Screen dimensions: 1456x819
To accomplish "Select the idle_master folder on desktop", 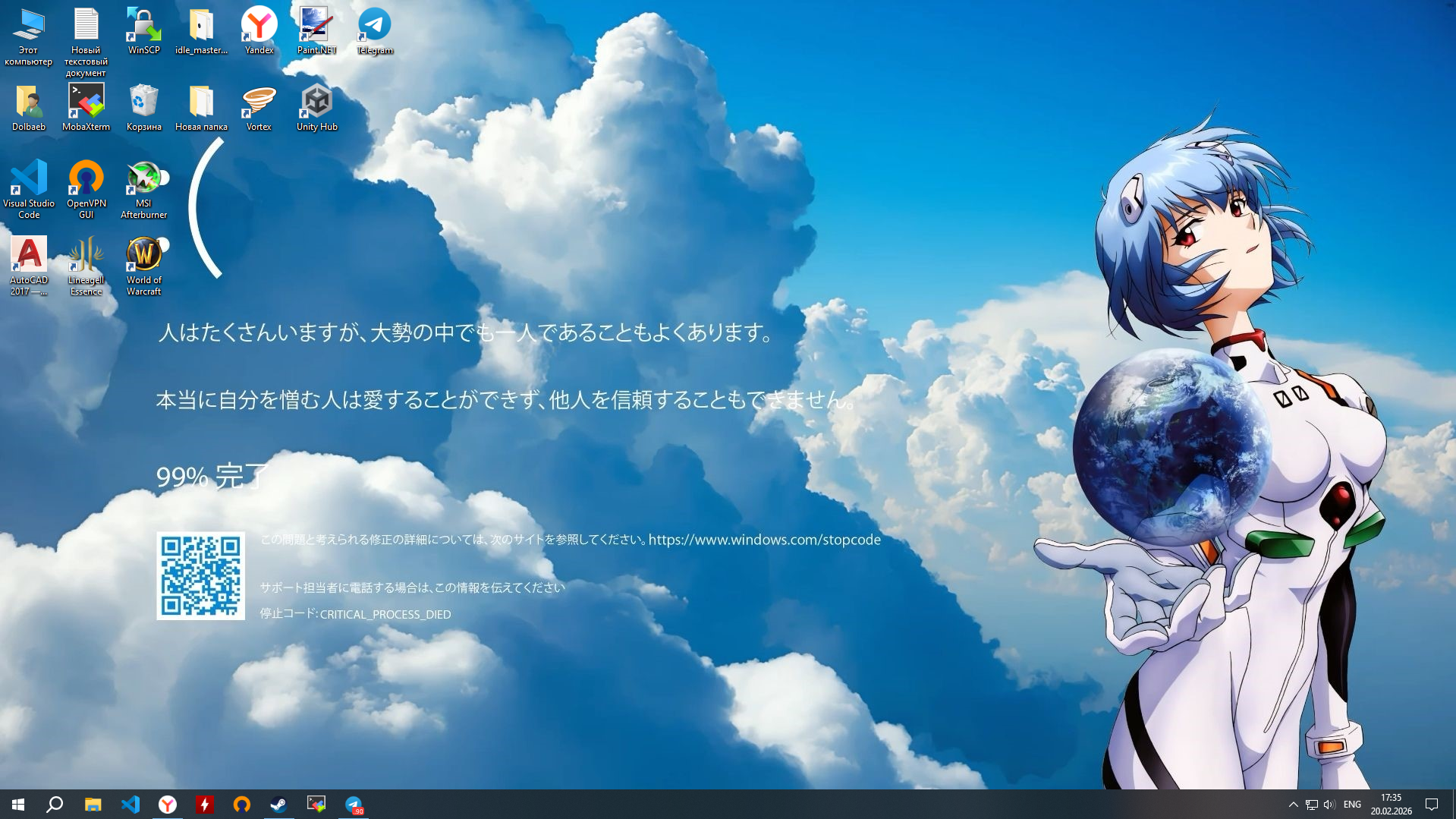I will point(201,31).
